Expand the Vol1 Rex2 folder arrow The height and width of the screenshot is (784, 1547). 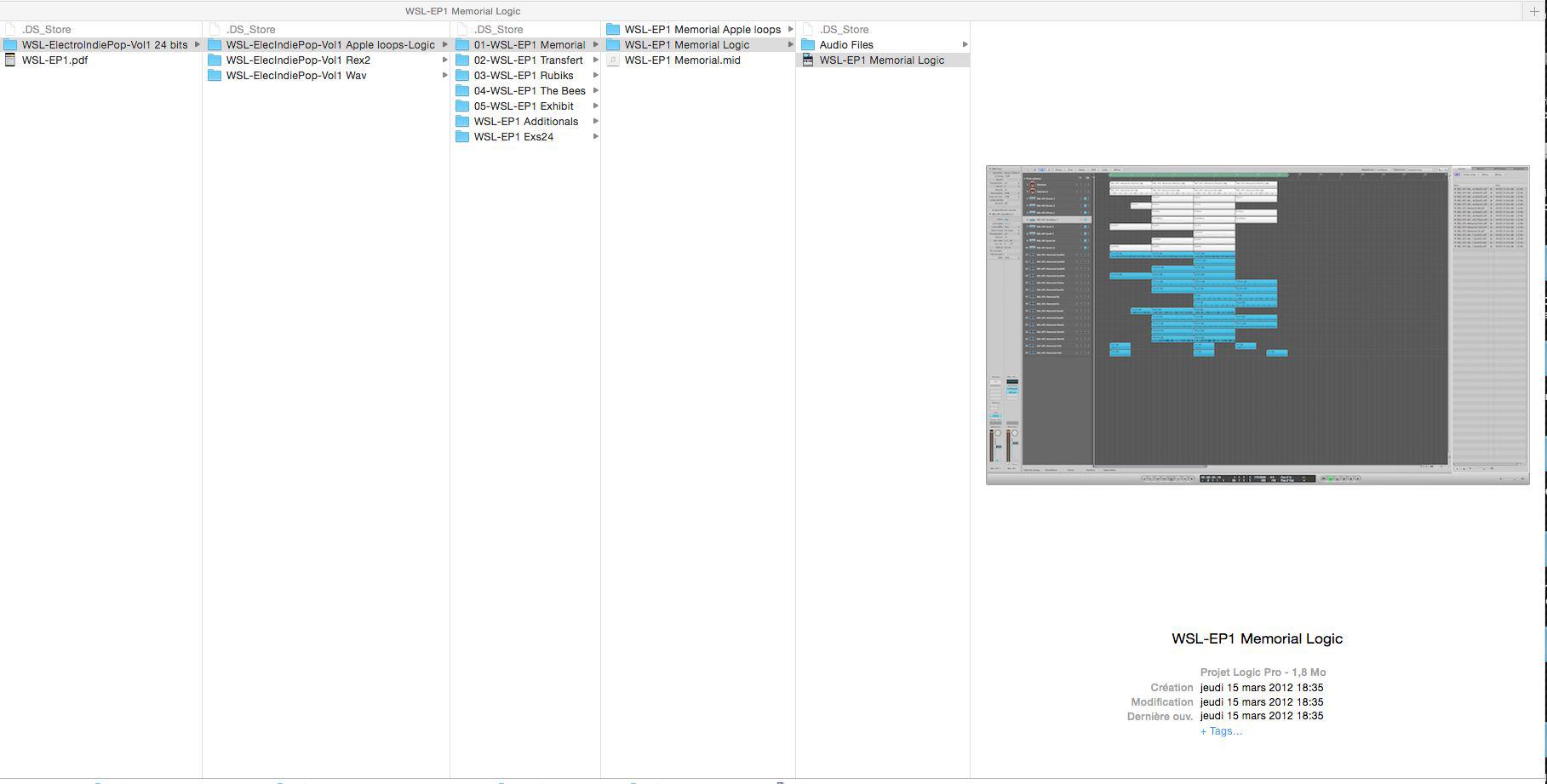point(445,60)
